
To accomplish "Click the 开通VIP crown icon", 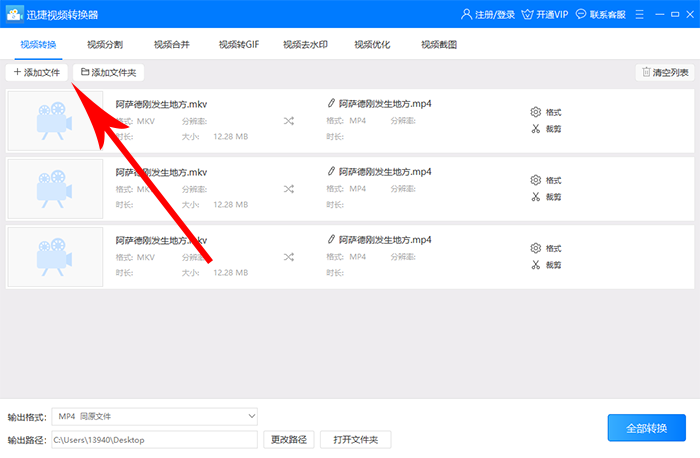I will click(x=527, y=14).
